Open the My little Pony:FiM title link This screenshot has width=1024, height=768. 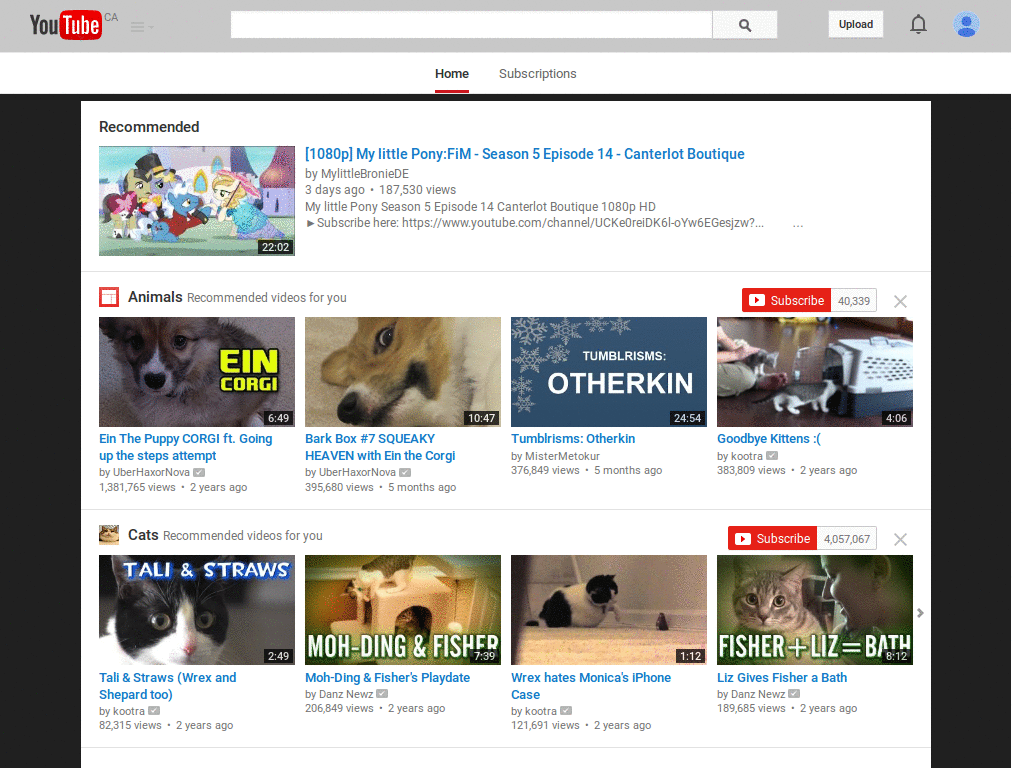click(524, 154)
